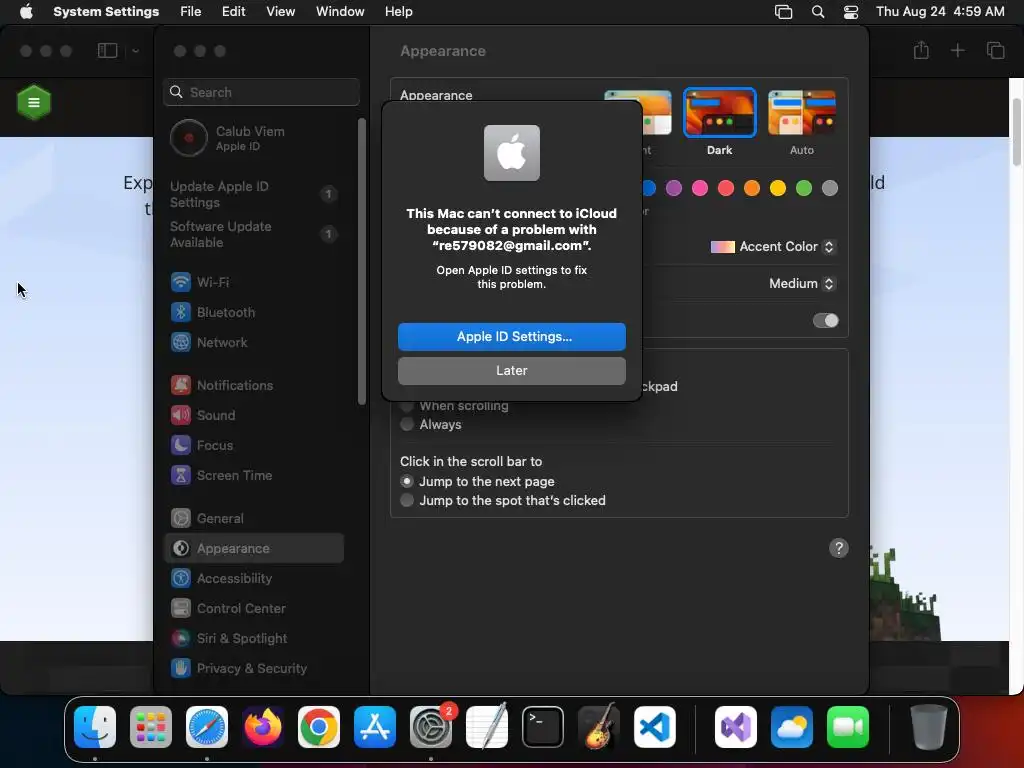Open FaceTime from the Dock

(848, 727)
